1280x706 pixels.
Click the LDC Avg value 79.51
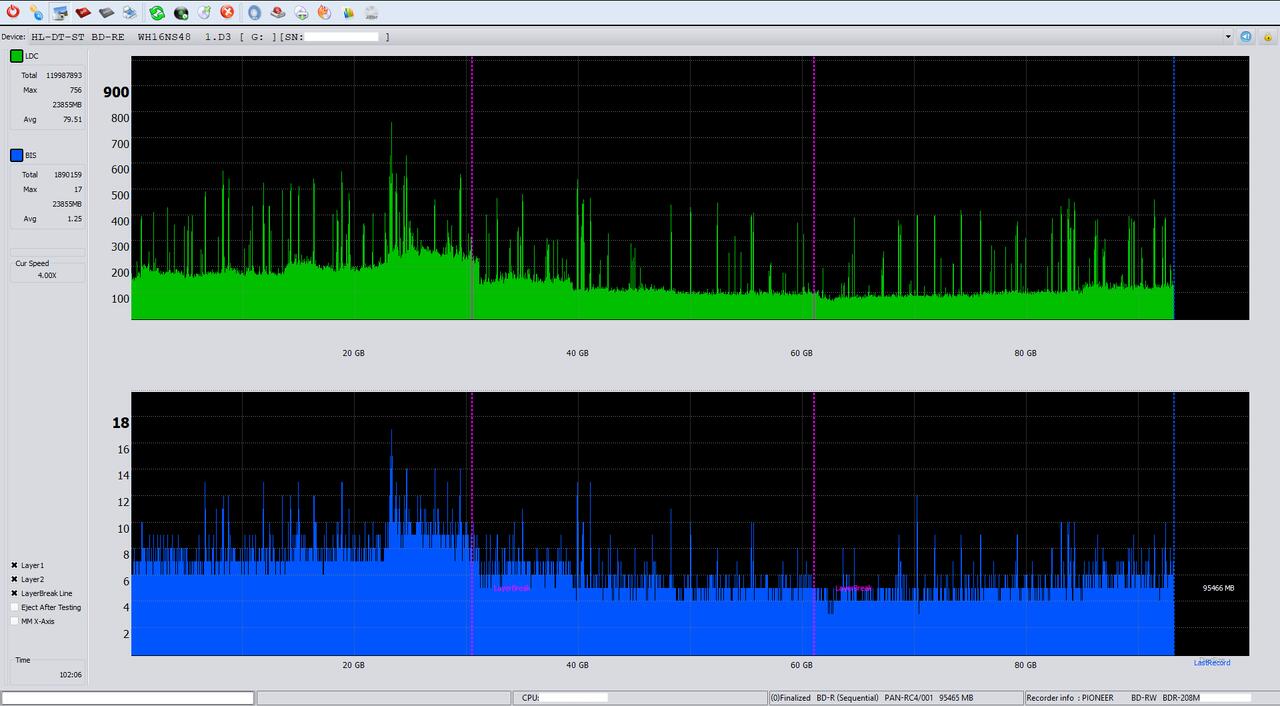pyautogui.click(x=72, y=119)
